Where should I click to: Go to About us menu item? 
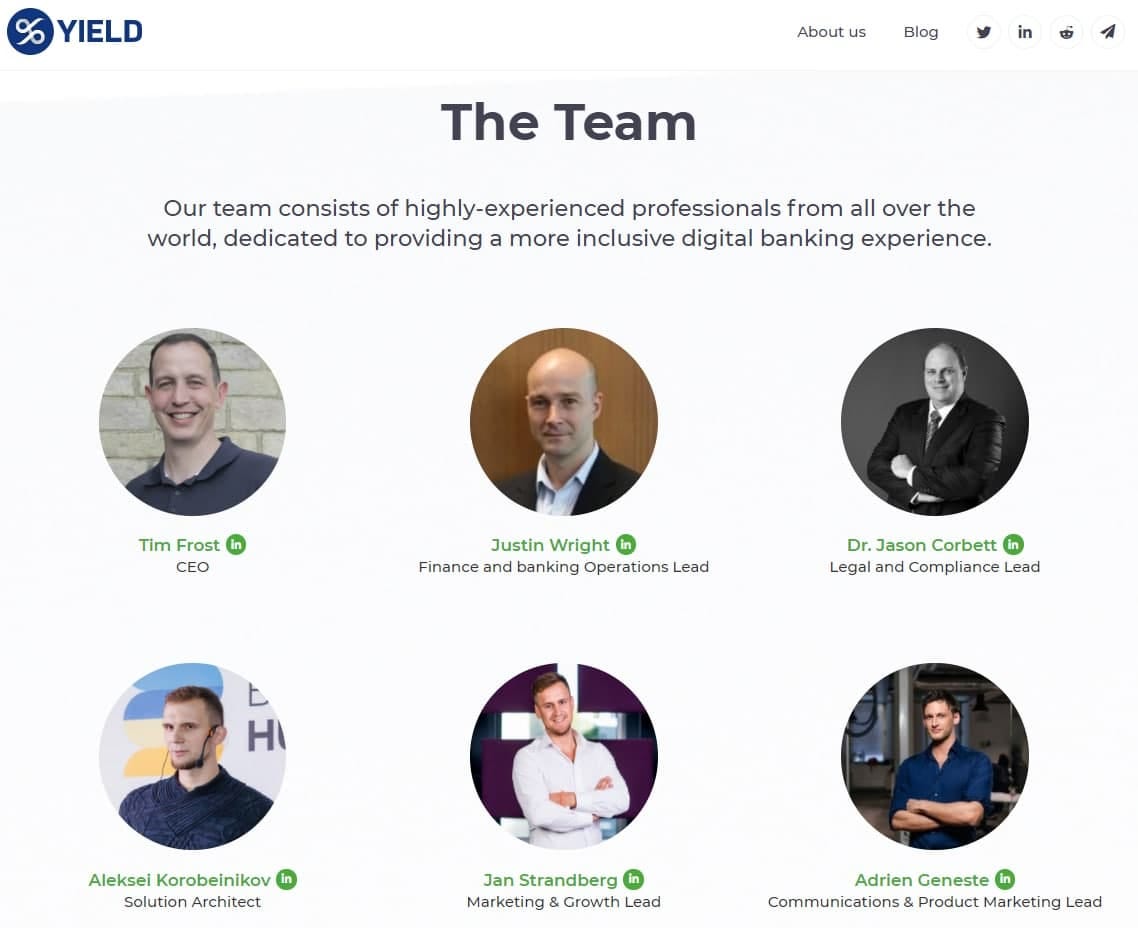tap(831, 32)
